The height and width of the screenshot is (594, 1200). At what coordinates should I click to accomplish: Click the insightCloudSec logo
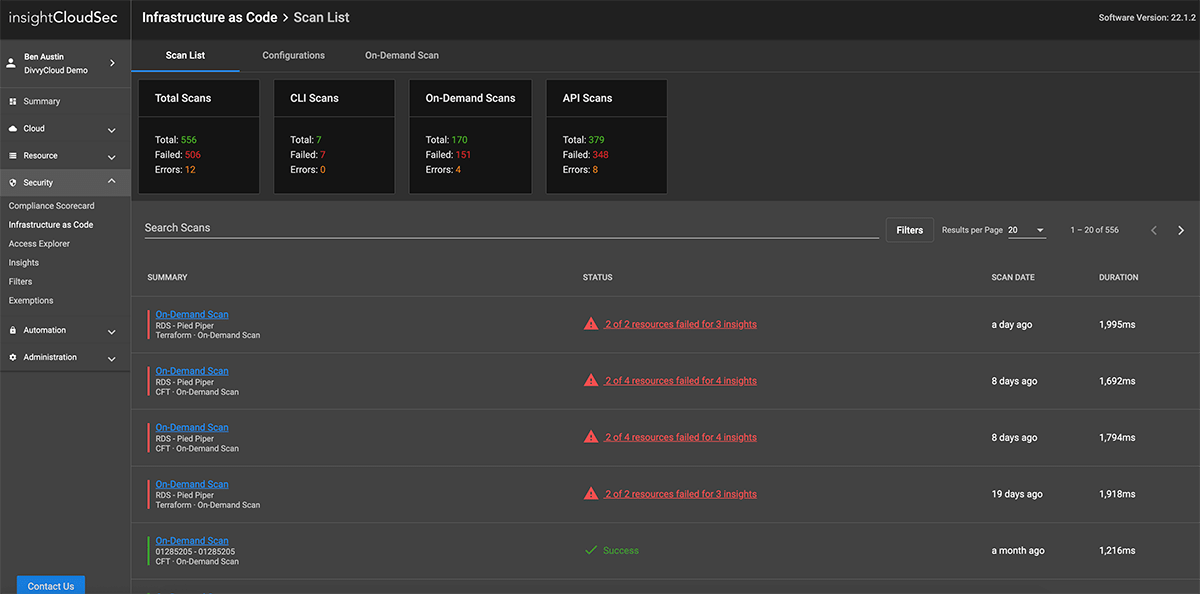tap(63, 18)
